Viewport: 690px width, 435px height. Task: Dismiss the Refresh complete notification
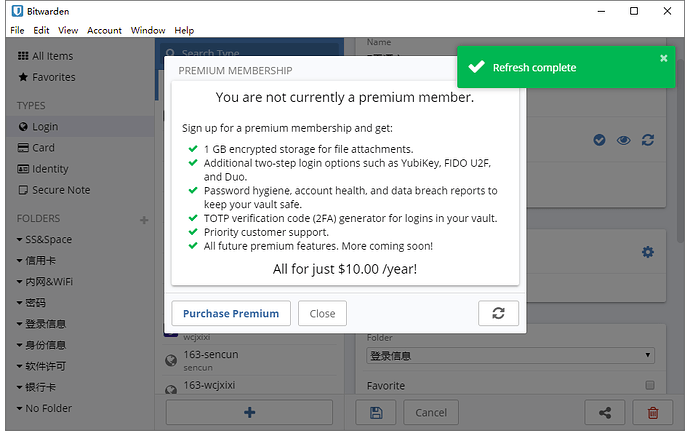(x=664, y=58)
